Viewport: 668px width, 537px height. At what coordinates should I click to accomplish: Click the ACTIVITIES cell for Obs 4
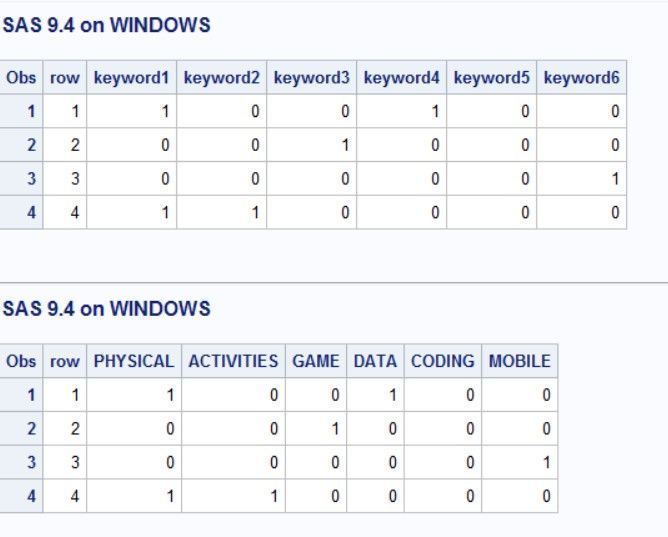[x=233, y=496]
